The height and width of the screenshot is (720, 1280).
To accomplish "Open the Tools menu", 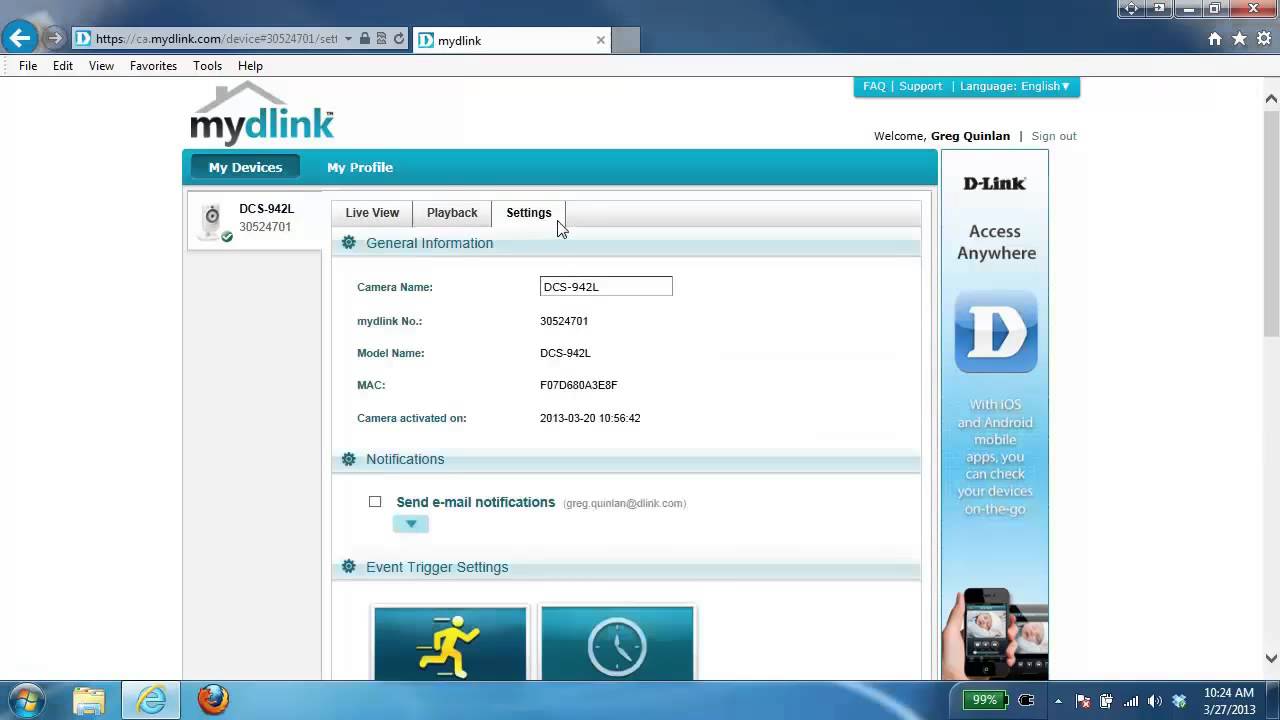I will tap(207, 66).
